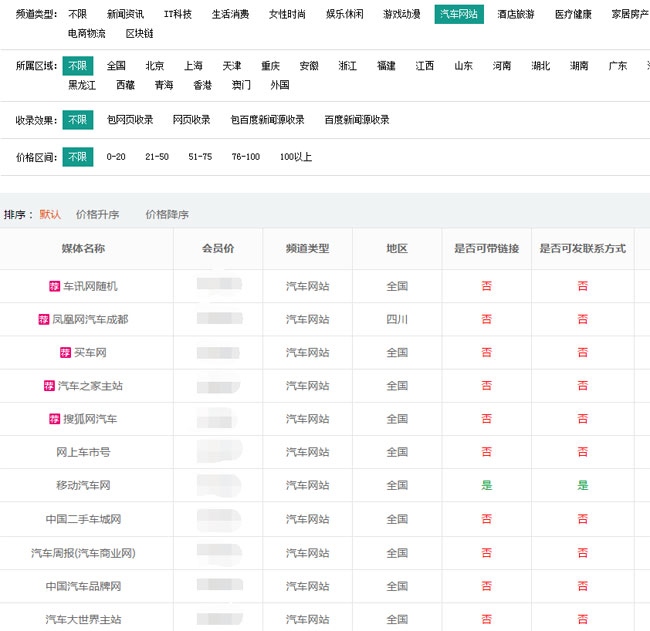Image resolution: width=650 pixels, height=631 pixels.
Task: Choose the 西藏 region filter
Action: click(x=125, y=85)
